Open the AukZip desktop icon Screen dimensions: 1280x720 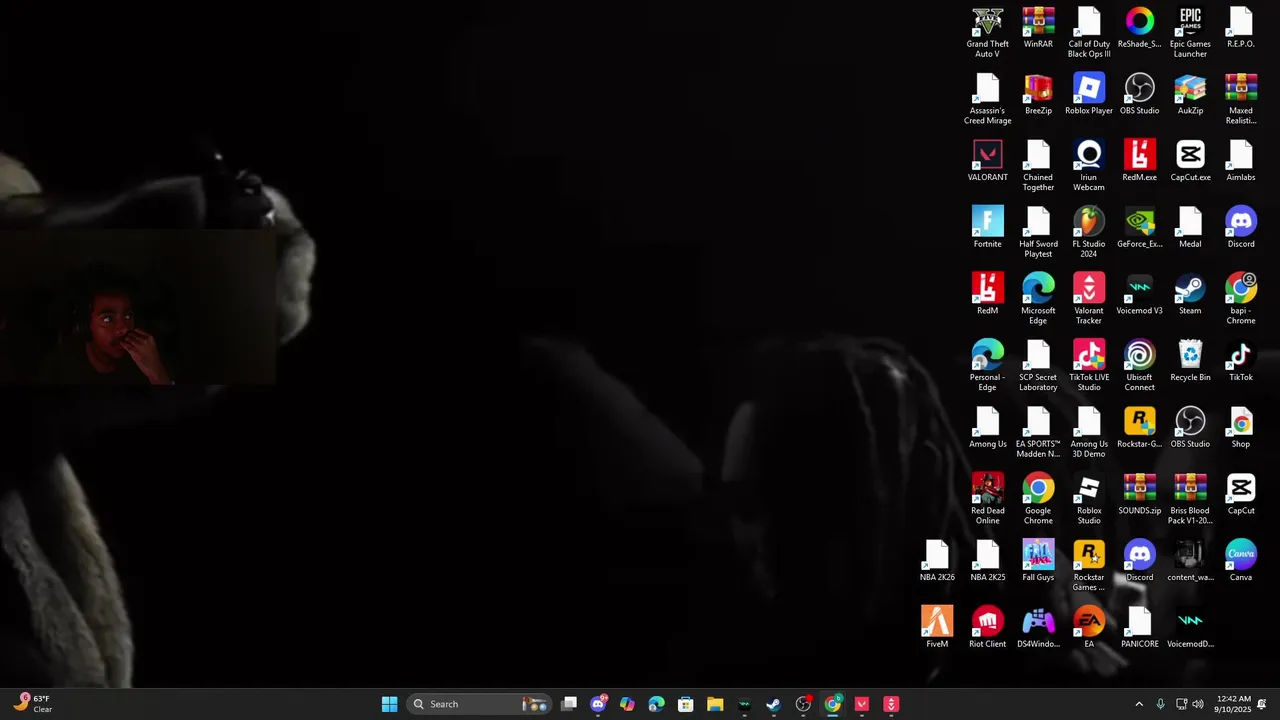click(1190, 96)
